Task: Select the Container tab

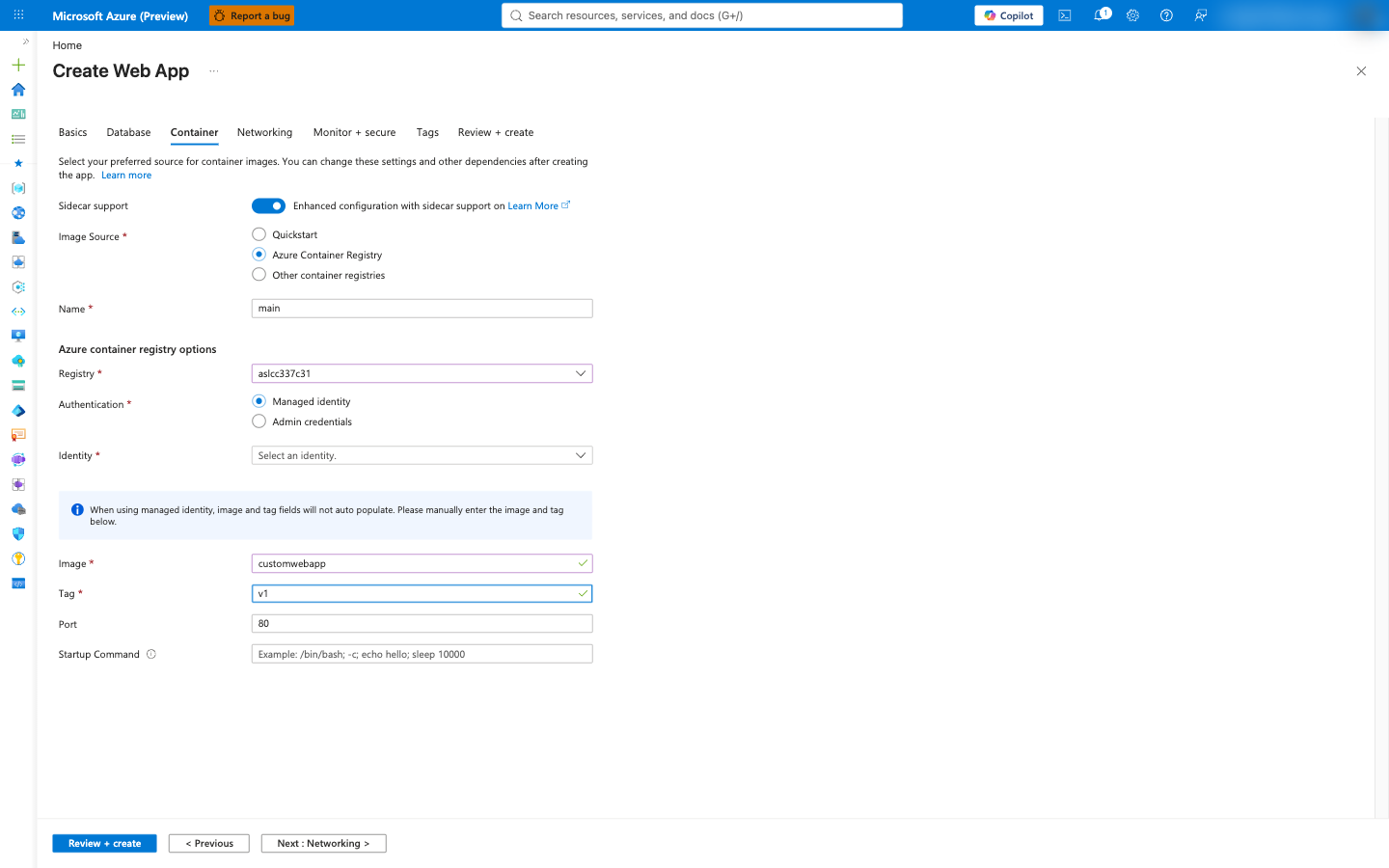Action: coord(194,132)
